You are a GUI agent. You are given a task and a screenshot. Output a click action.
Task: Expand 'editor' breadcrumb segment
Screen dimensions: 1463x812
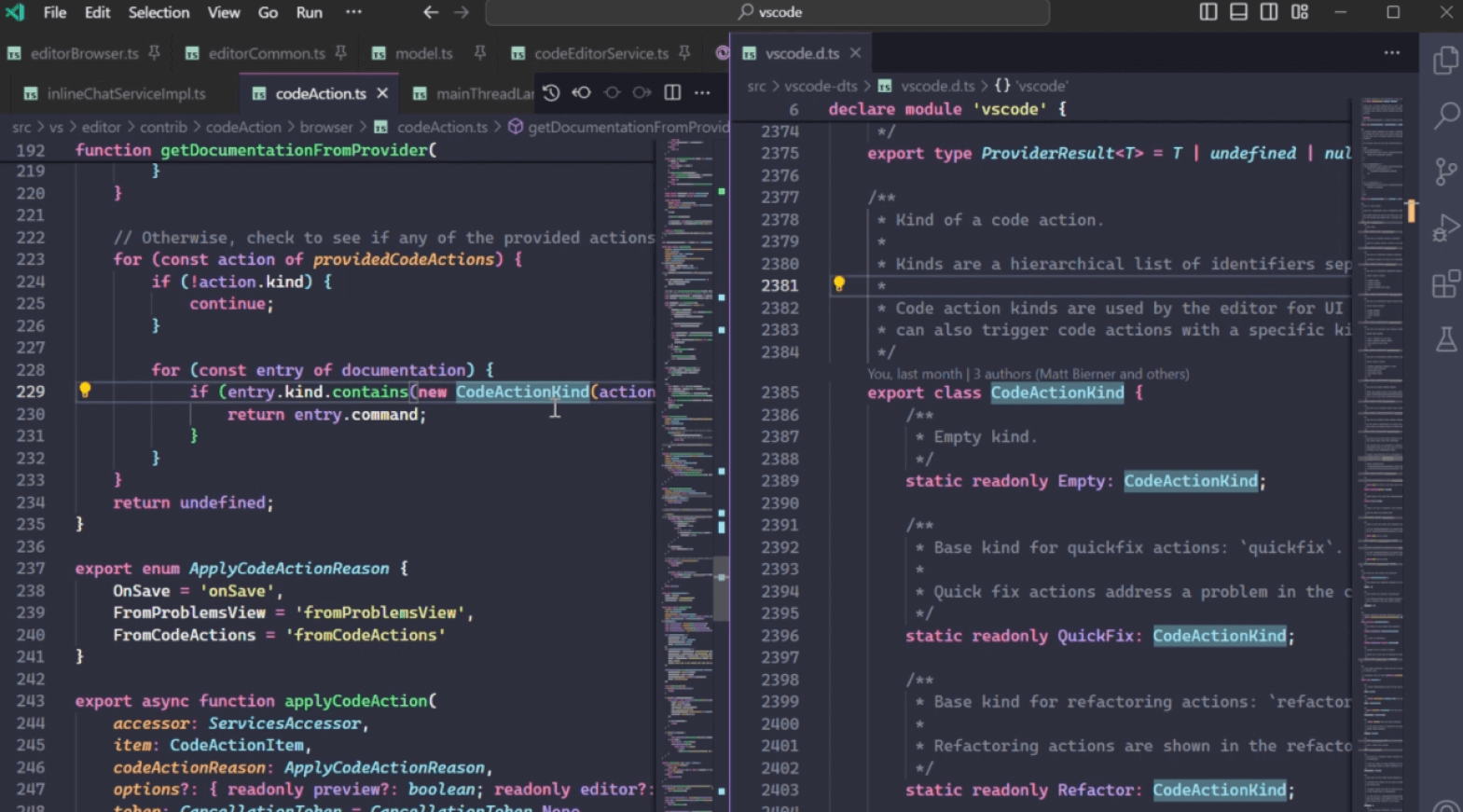(101, 127)
